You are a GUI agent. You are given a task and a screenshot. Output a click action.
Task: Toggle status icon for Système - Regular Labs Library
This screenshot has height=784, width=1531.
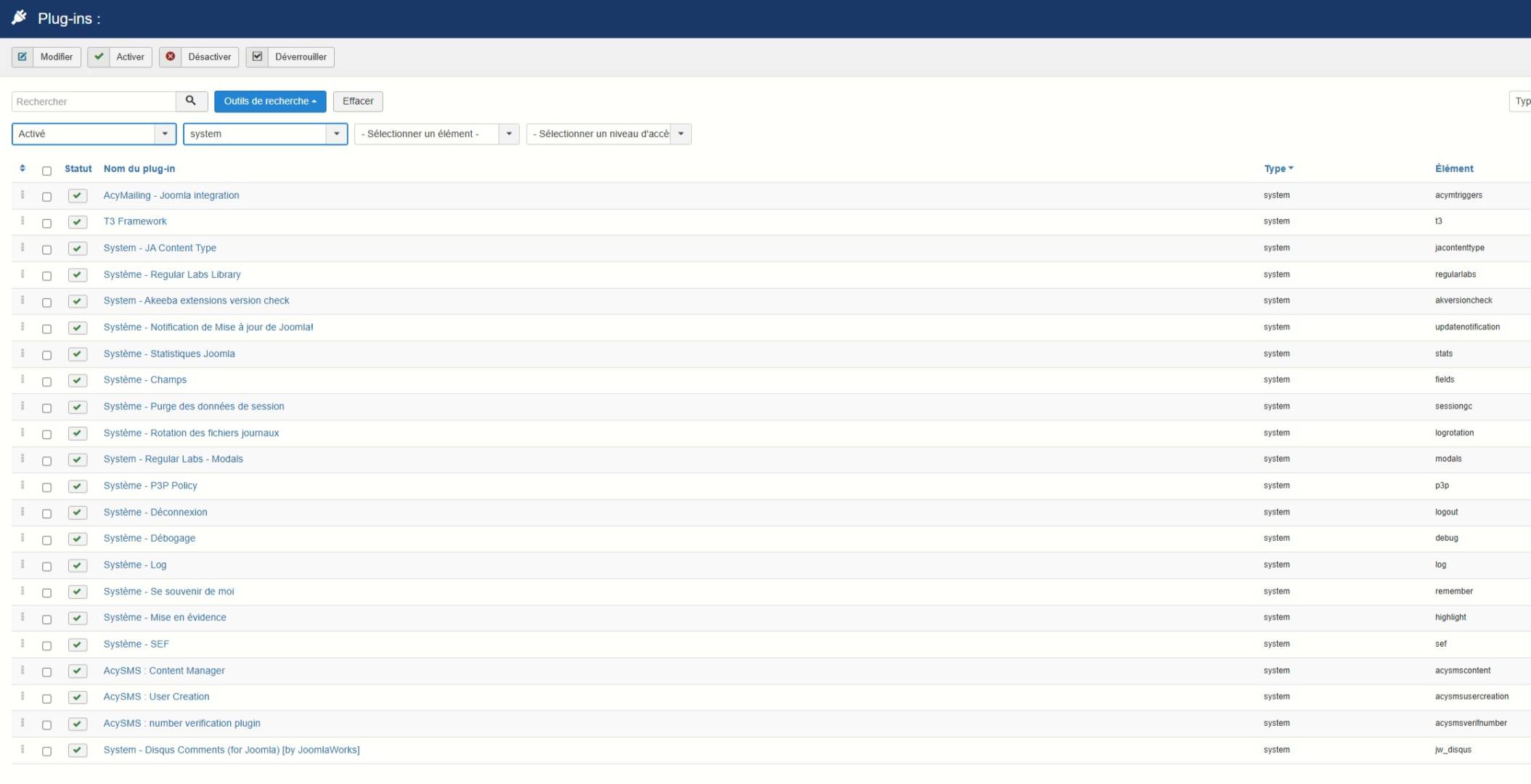[x=78, y=274]
